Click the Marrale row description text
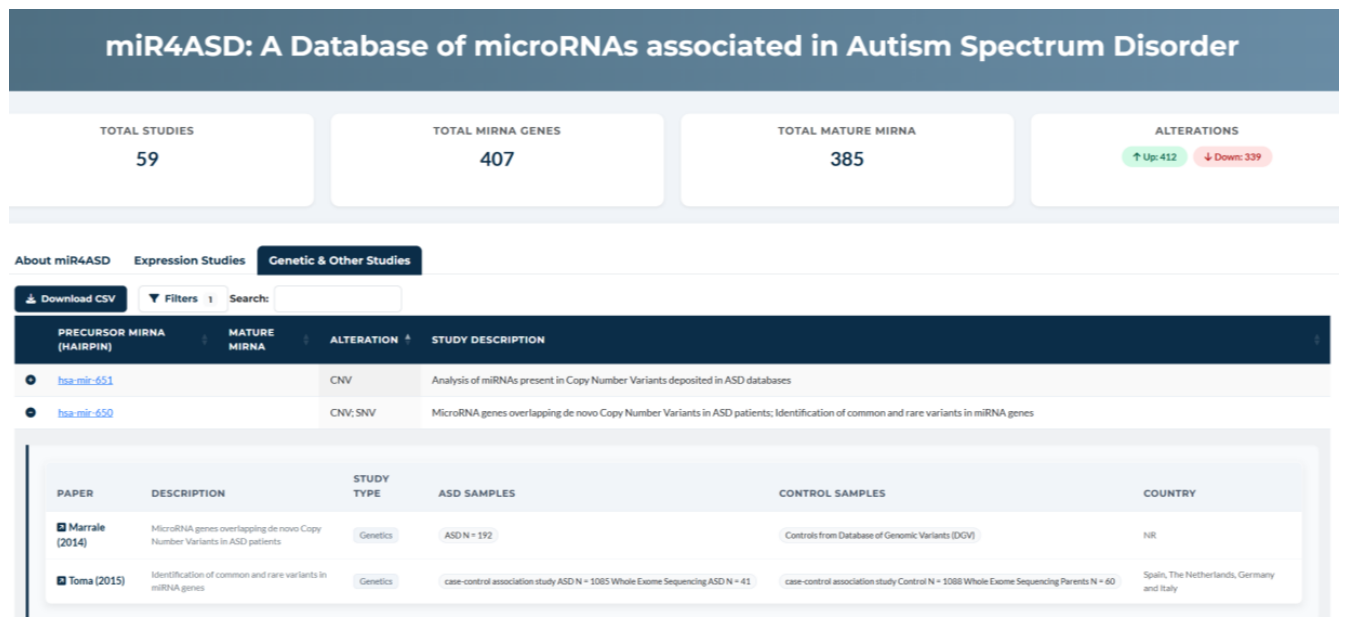 (236, 534)
